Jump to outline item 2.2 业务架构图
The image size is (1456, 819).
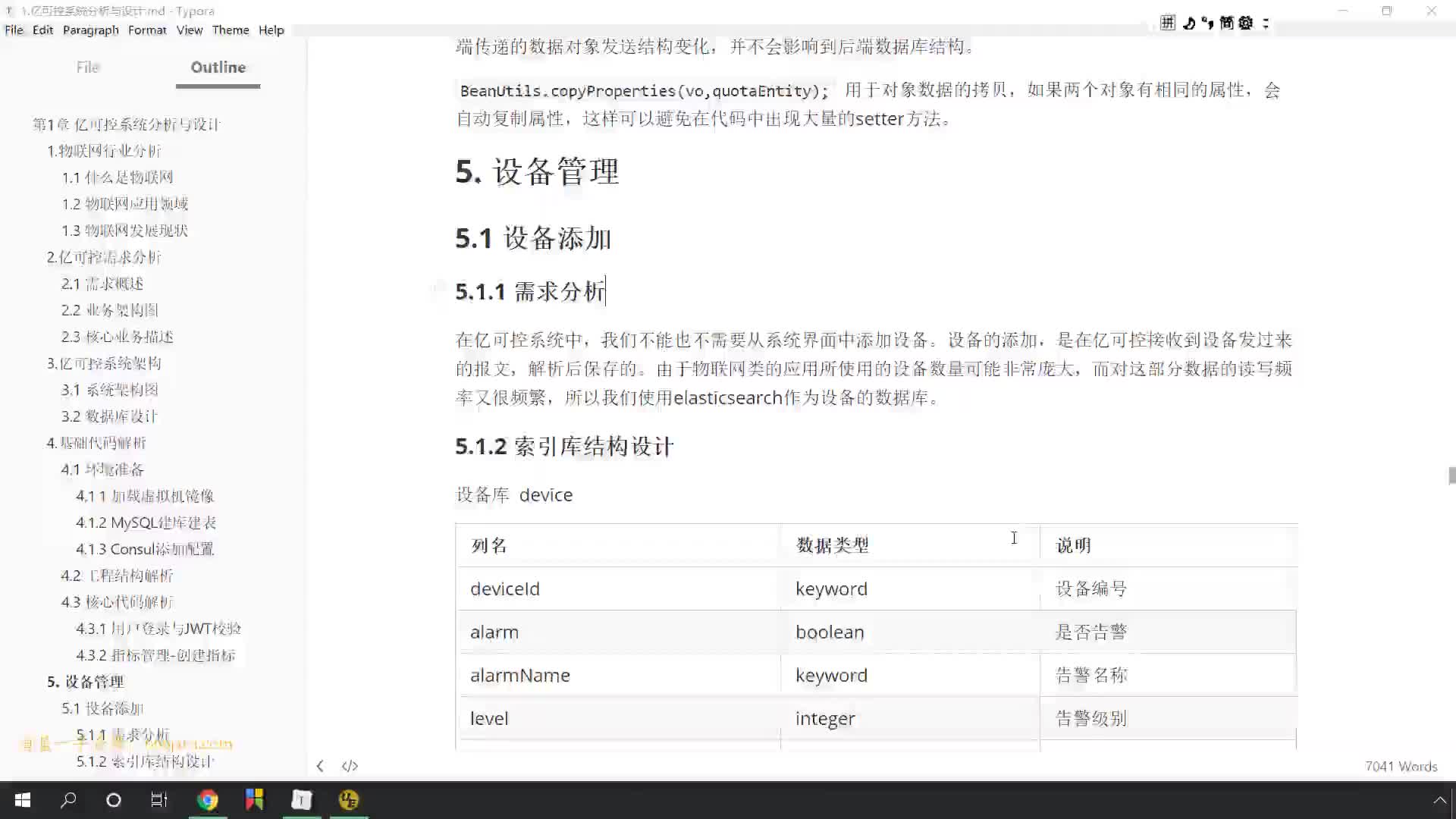tap(110, 310)
